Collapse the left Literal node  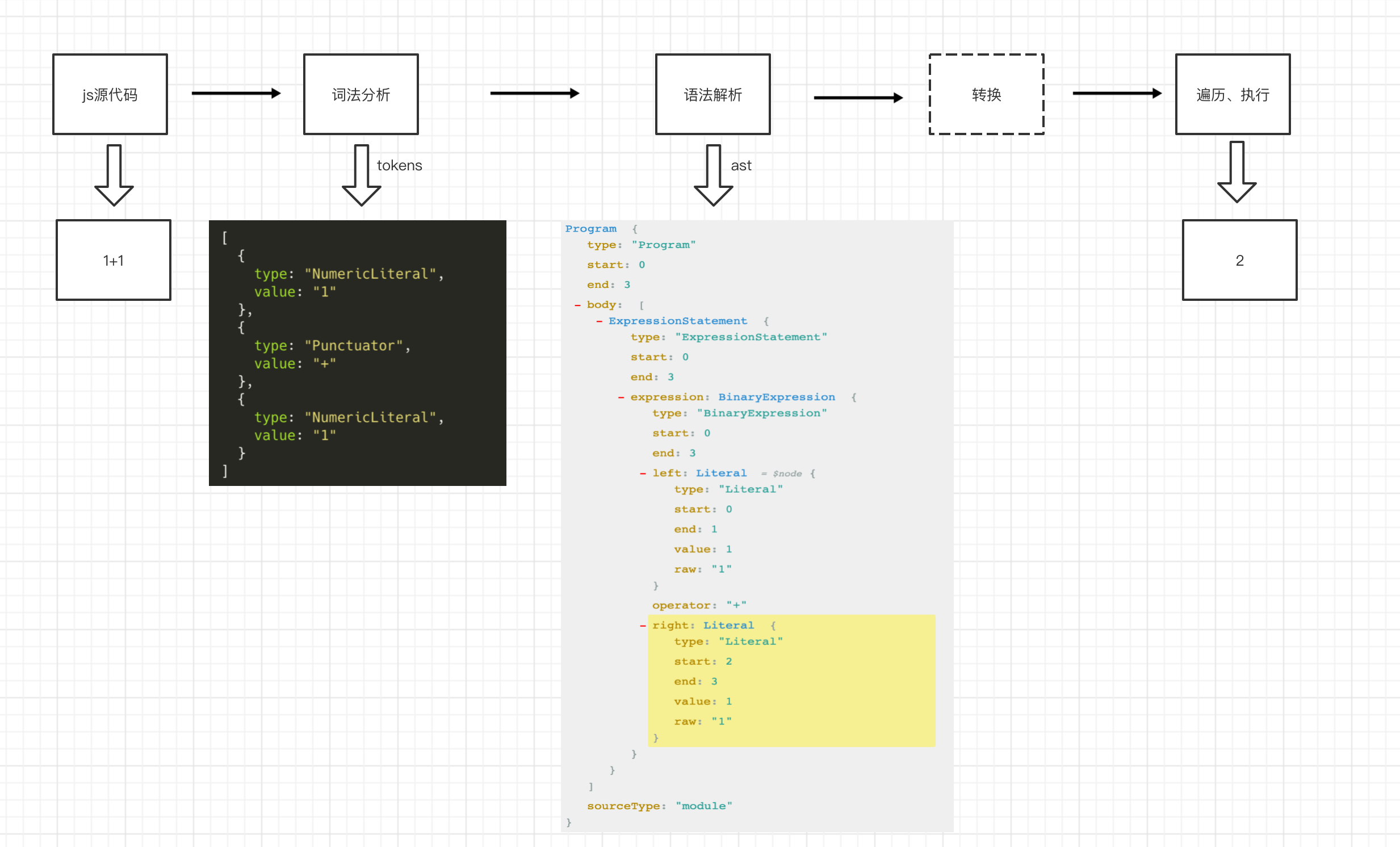[643, 474]
